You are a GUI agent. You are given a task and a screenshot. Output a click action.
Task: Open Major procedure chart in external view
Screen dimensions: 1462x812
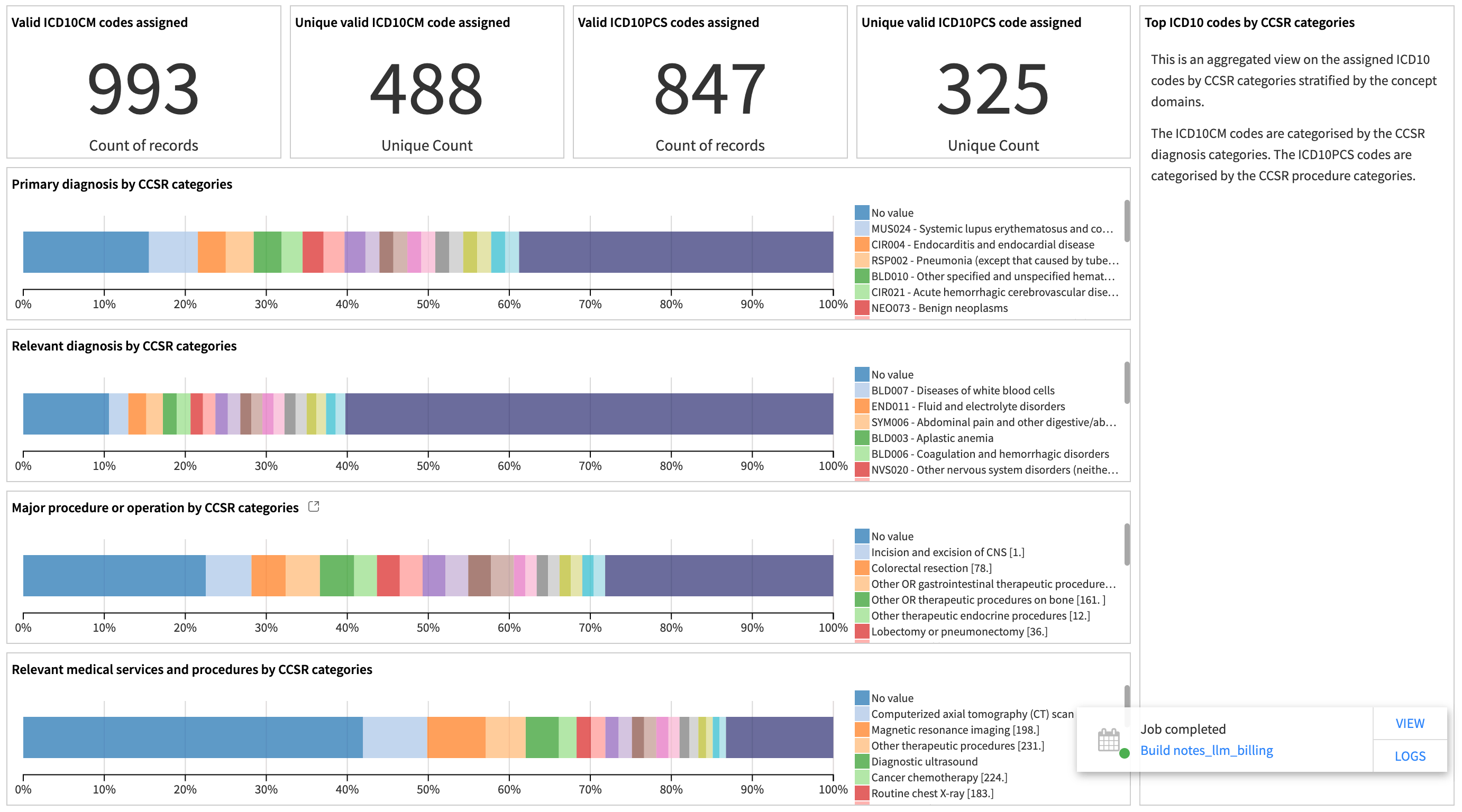click(x=314, y=506)
